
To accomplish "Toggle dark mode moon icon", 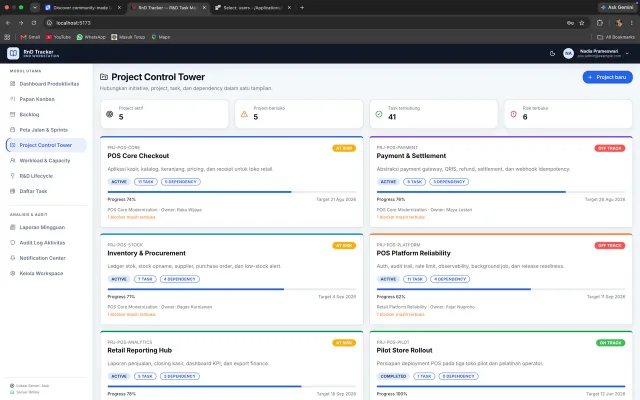I will 552,53.
